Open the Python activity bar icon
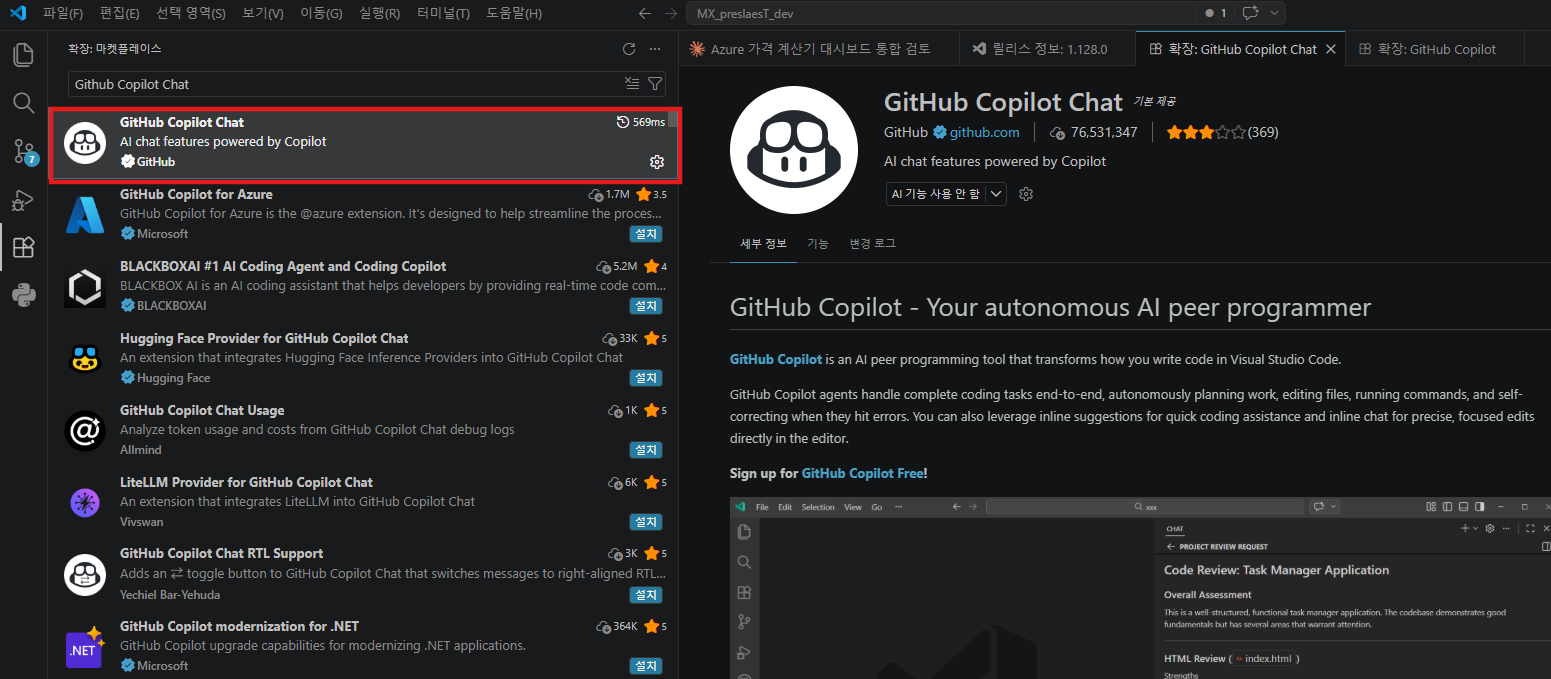The height and width of the screenshot is (679, 1551). pos(23,295)
